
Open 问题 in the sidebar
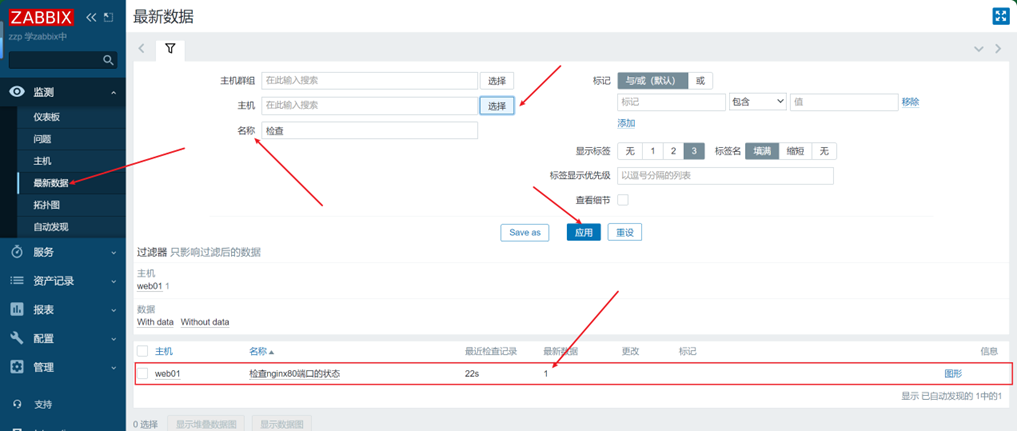42,139
